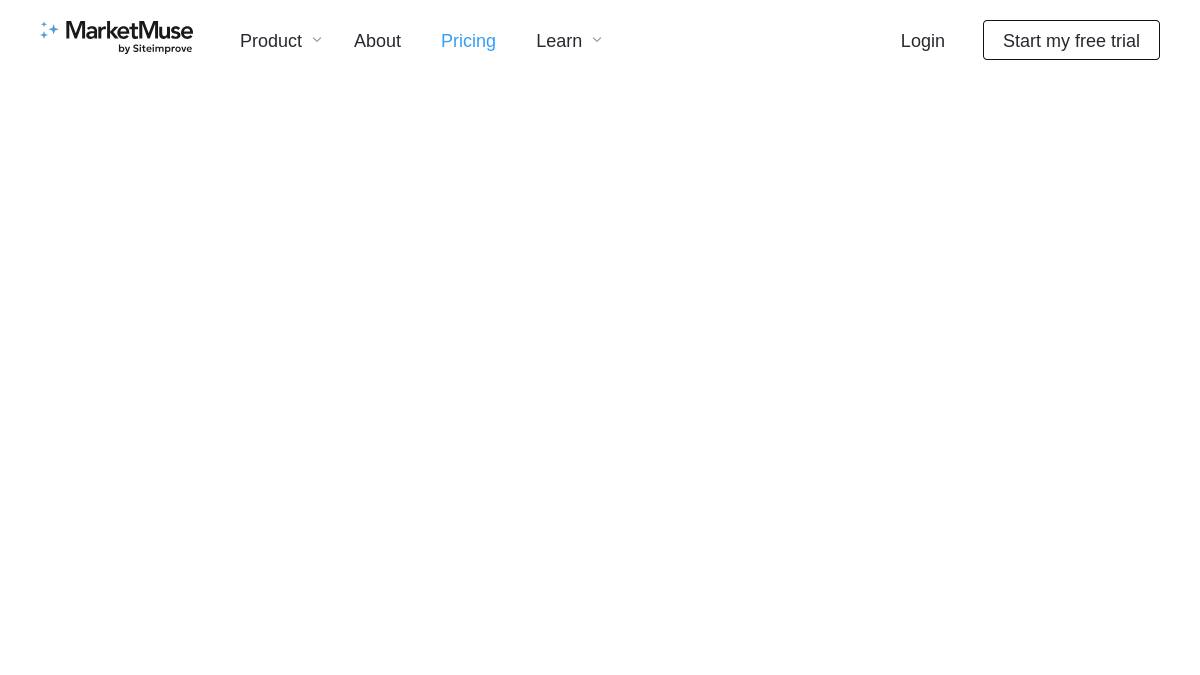Select the highlighted Pricing nav link
The image size is (1200, 675).
pos(468,41)
